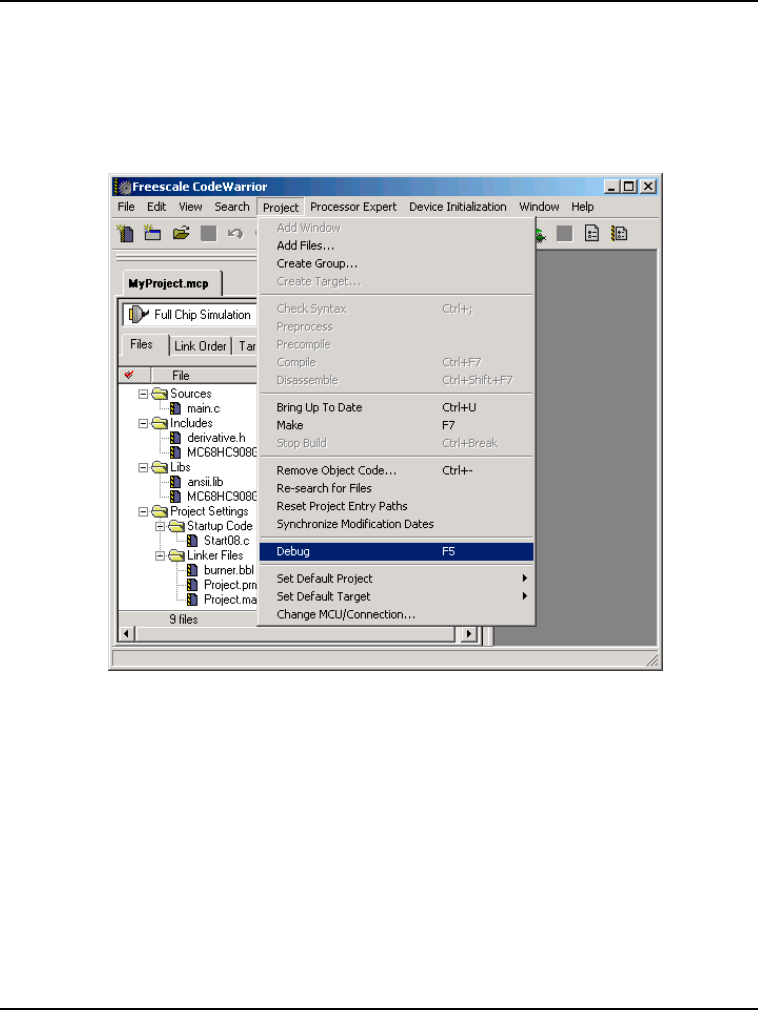Select main.c in the project tree
The image size is (758, 1010).
tap(204, 408)
